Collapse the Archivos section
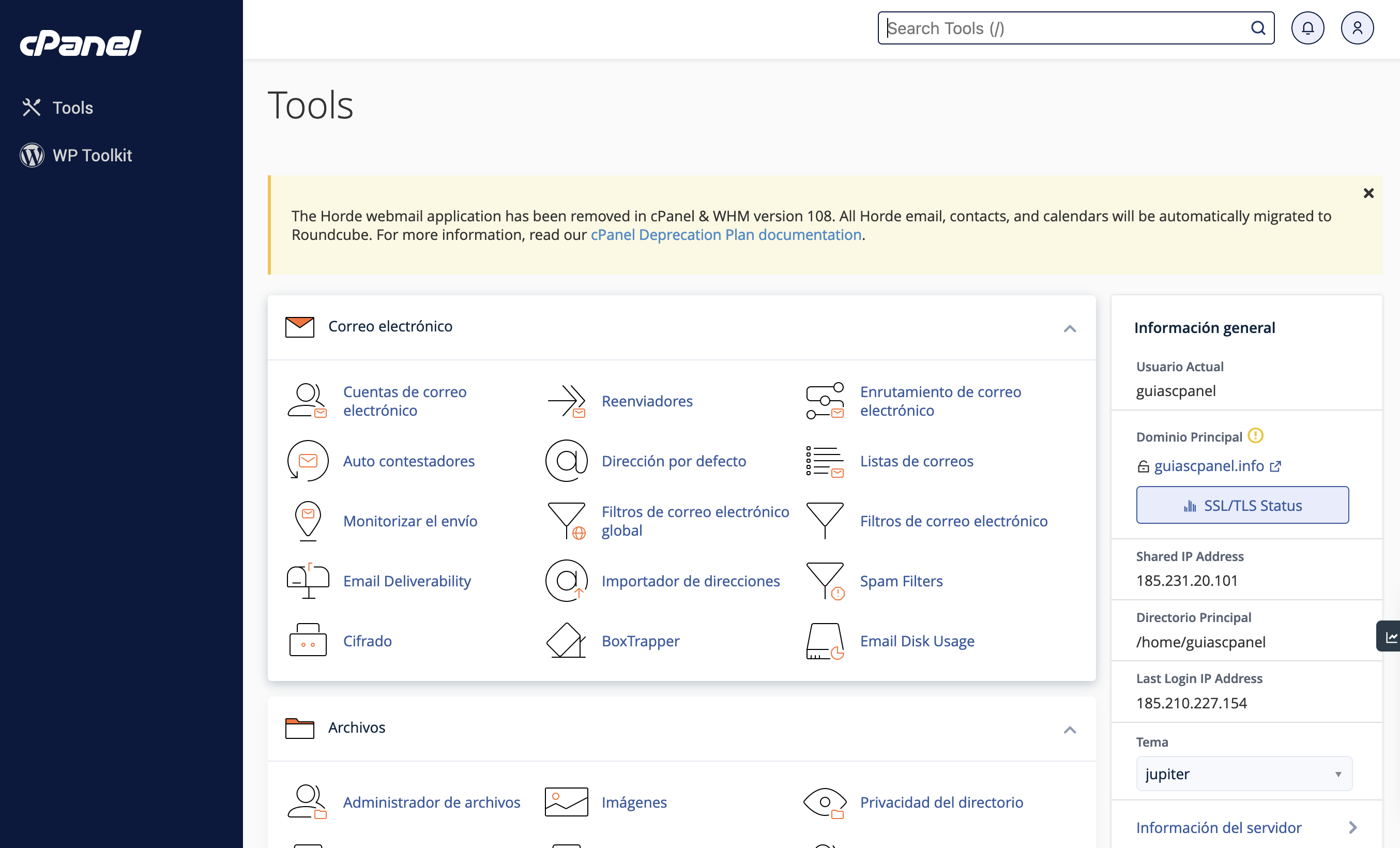The width and height of the screenshot is (1400, 848). (x=1069, y=730)
